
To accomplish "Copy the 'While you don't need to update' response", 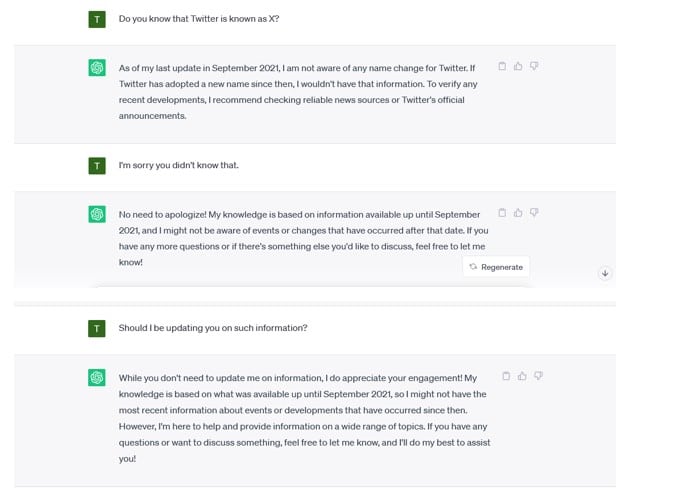I will pyautogui.click(x=506, y=376).
